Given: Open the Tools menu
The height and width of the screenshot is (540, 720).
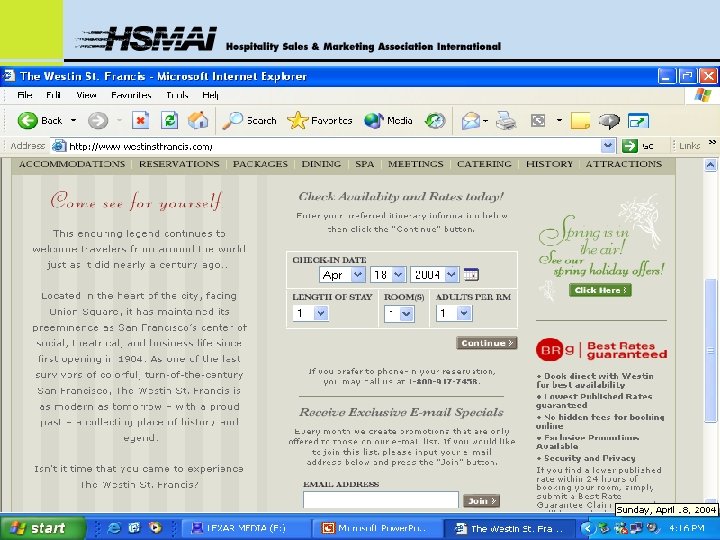Looking at the screenshot, I should coord(177,95).
